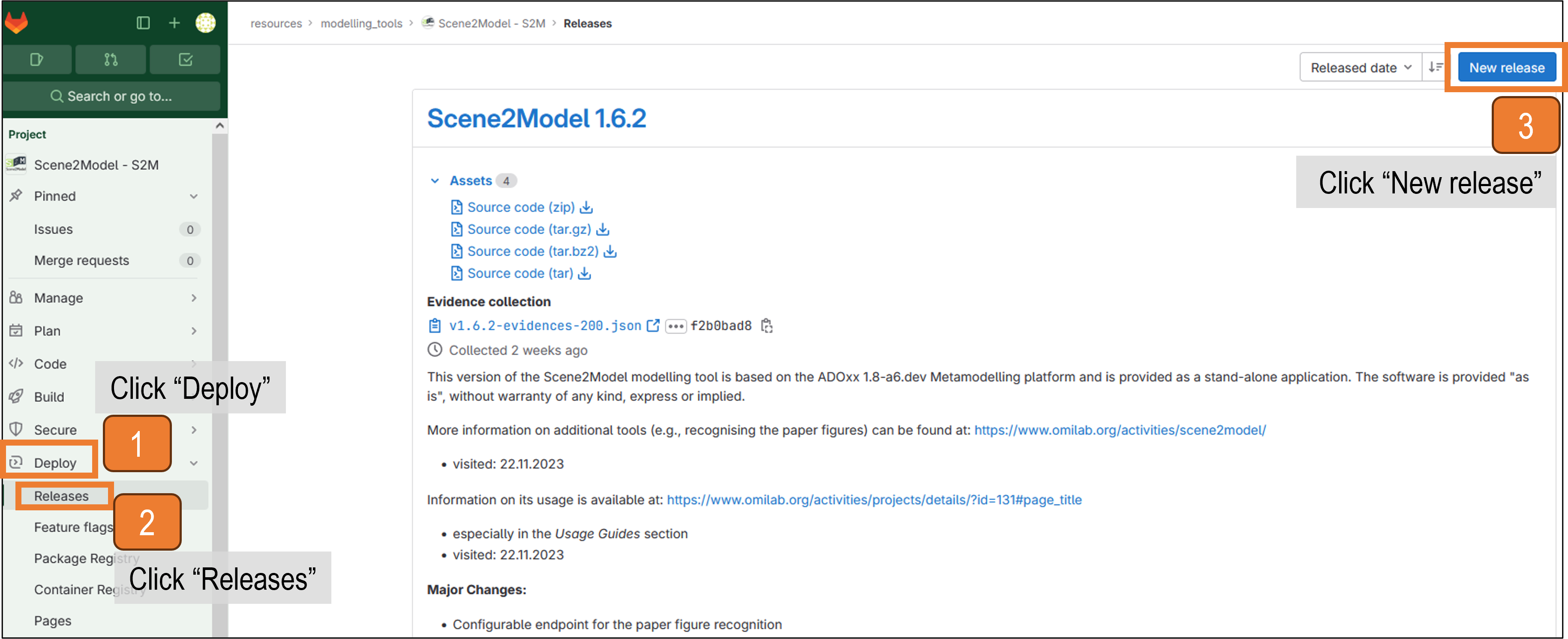Toggle sort direction icon

pos(1435,68)
